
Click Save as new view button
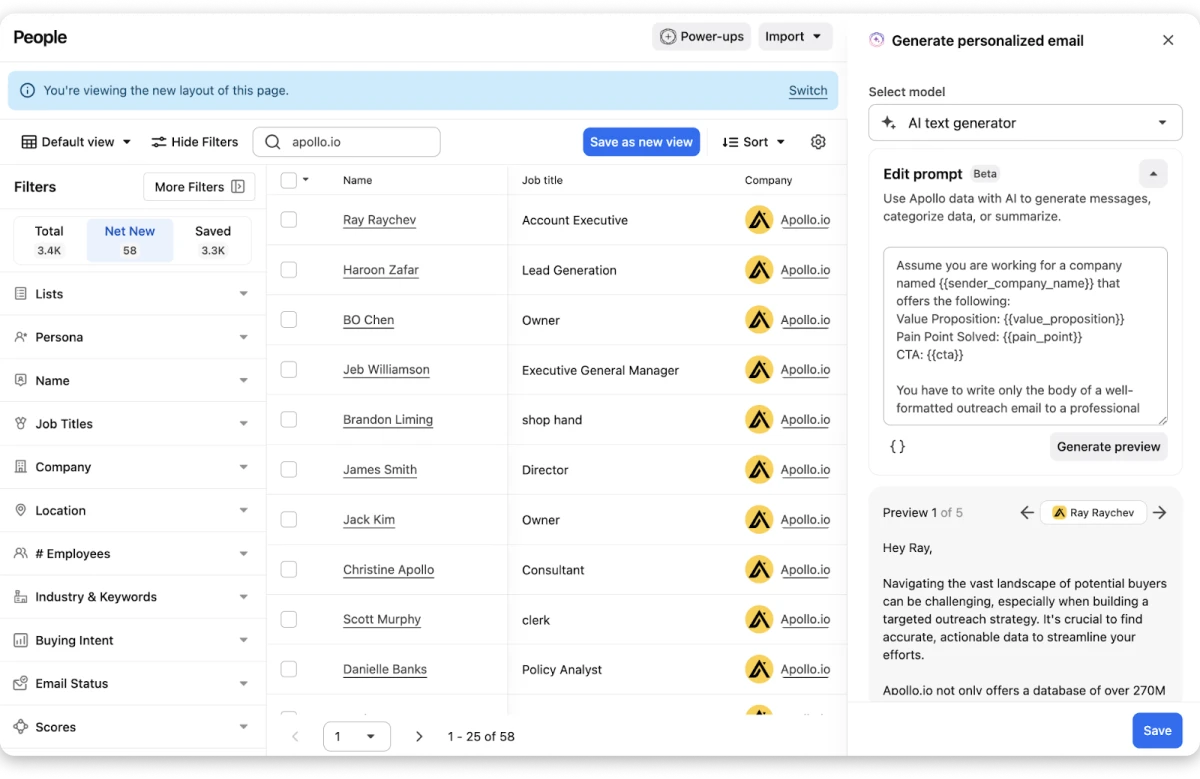pyautogui.click(x=641, y=142)
